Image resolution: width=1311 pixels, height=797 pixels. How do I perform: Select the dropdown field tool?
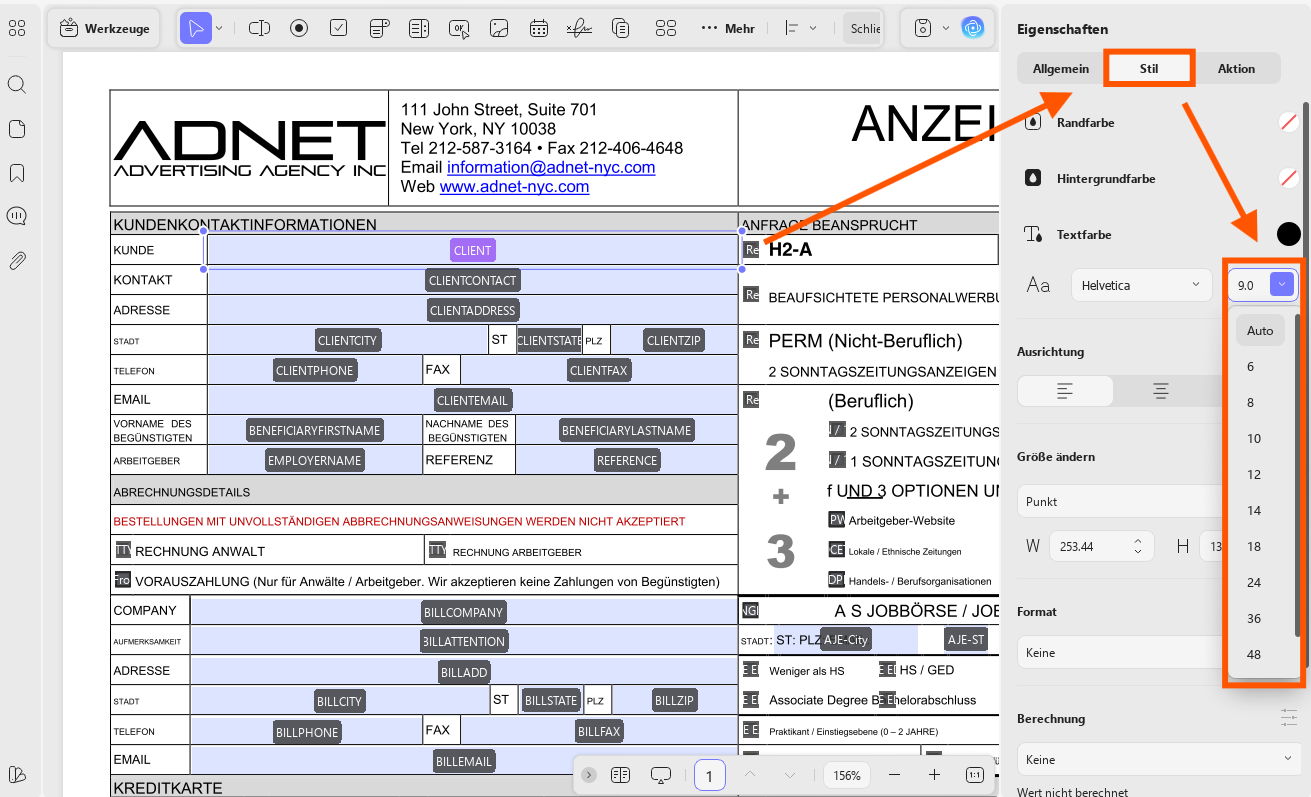point(379,28)
